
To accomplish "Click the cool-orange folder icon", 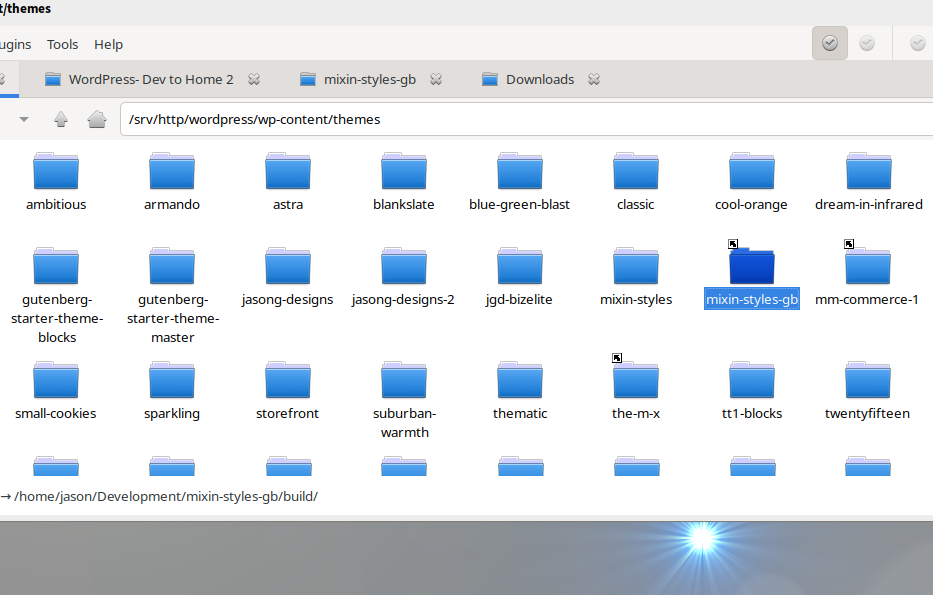I will coord(752,172).
